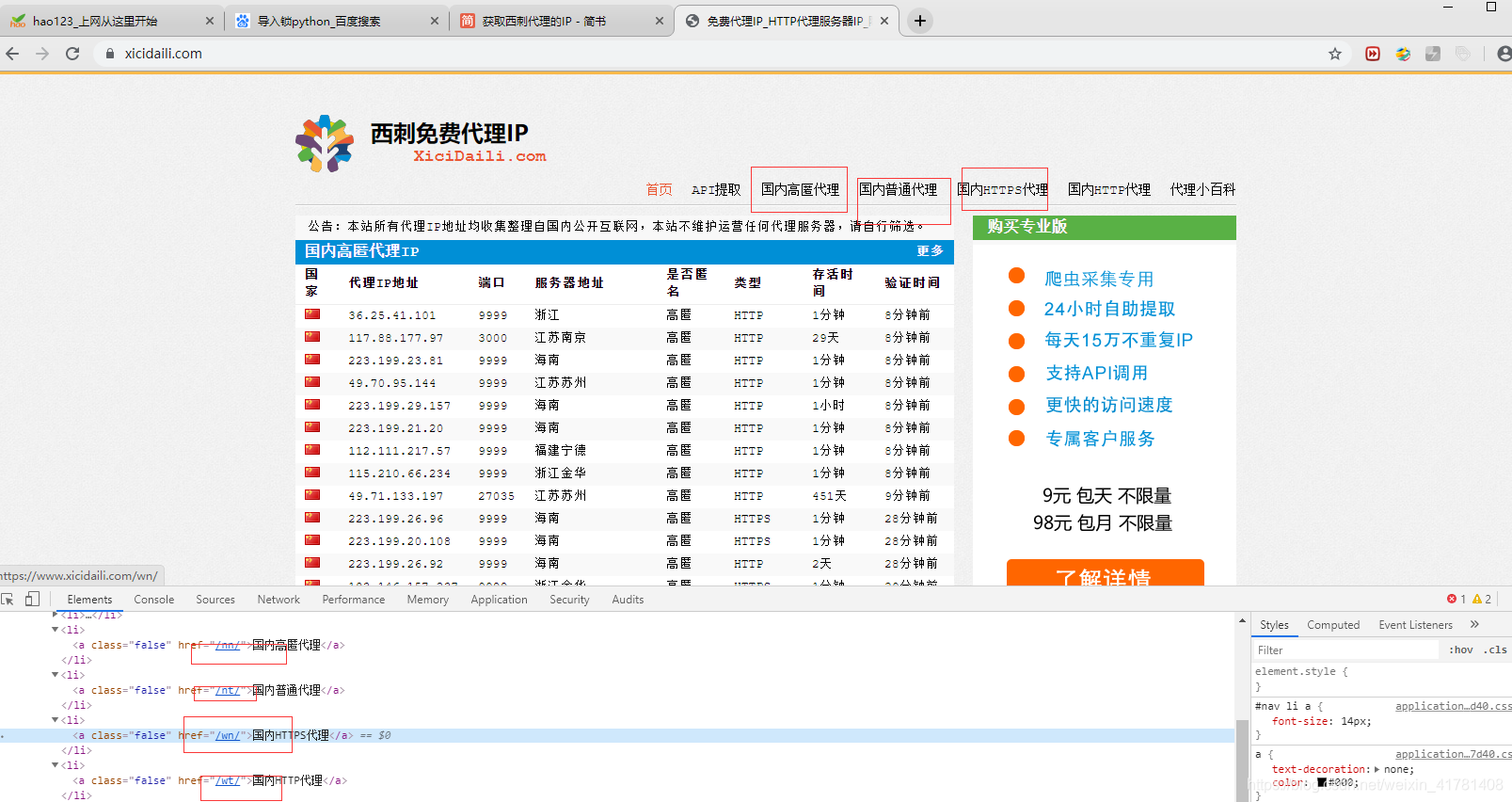The width and height of the screenshot is (1512, 802).
Task: Click the browser Forward arrow
Action: click(42, 54)
